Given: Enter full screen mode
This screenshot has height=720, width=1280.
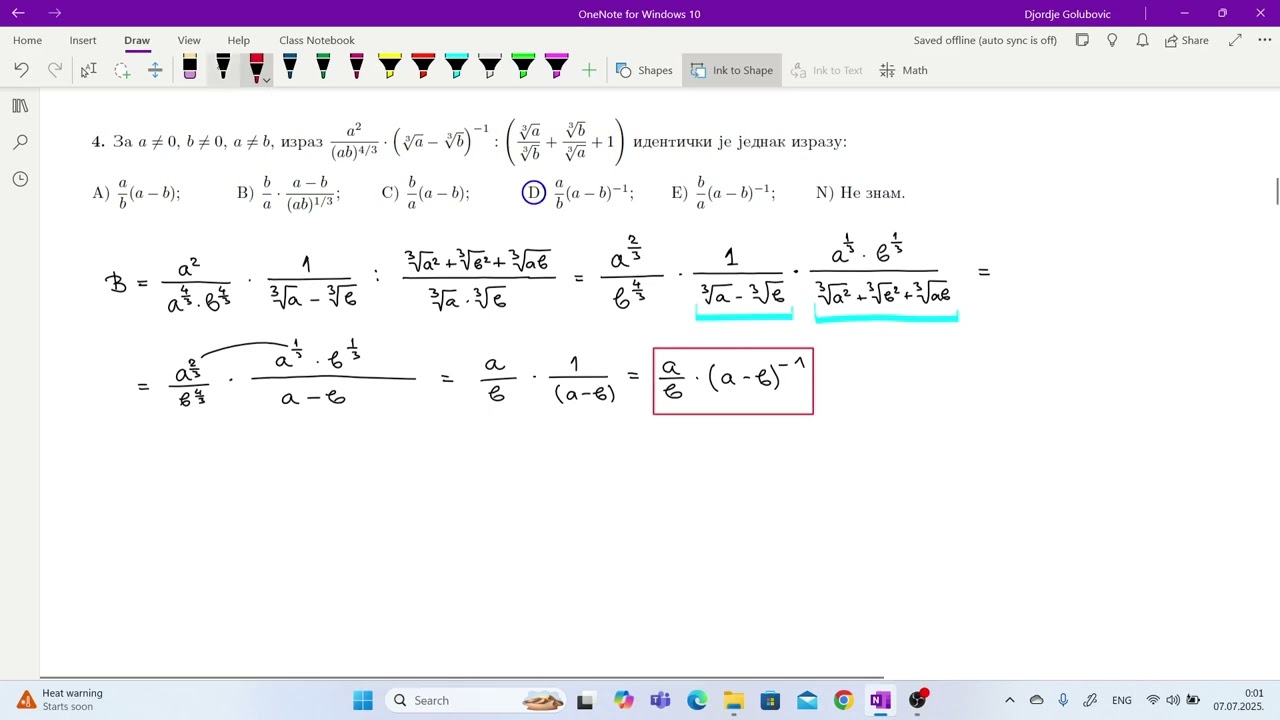Looking at the screenshot, I should (x=1235, y=40).
